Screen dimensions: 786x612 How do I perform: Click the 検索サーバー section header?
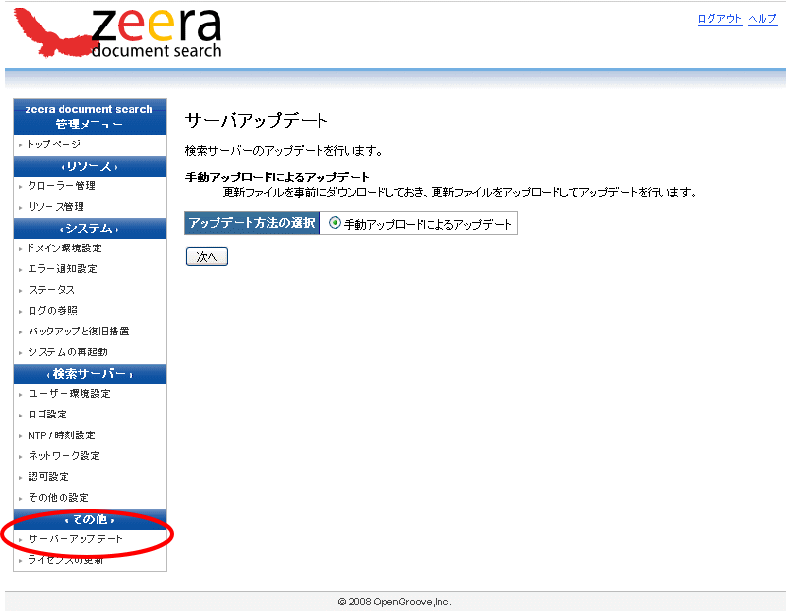pos(90,374)
